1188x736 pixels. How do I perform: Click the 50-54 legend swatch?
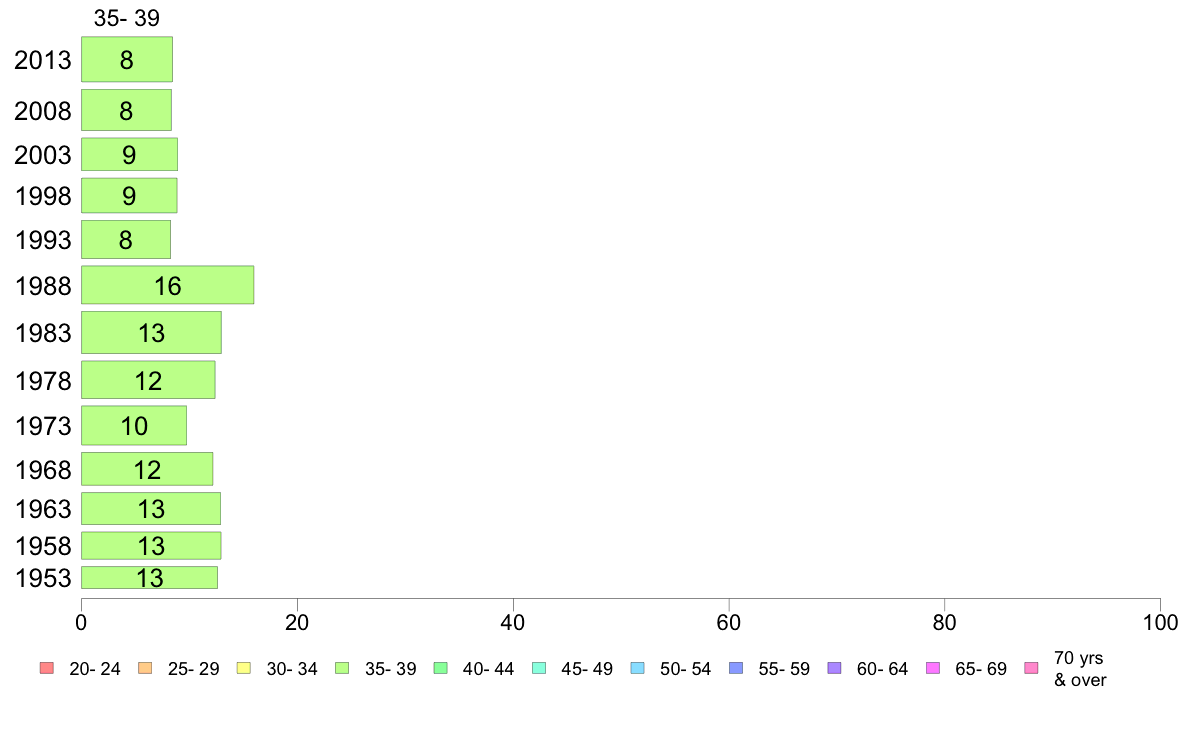[x=637, y=668]
